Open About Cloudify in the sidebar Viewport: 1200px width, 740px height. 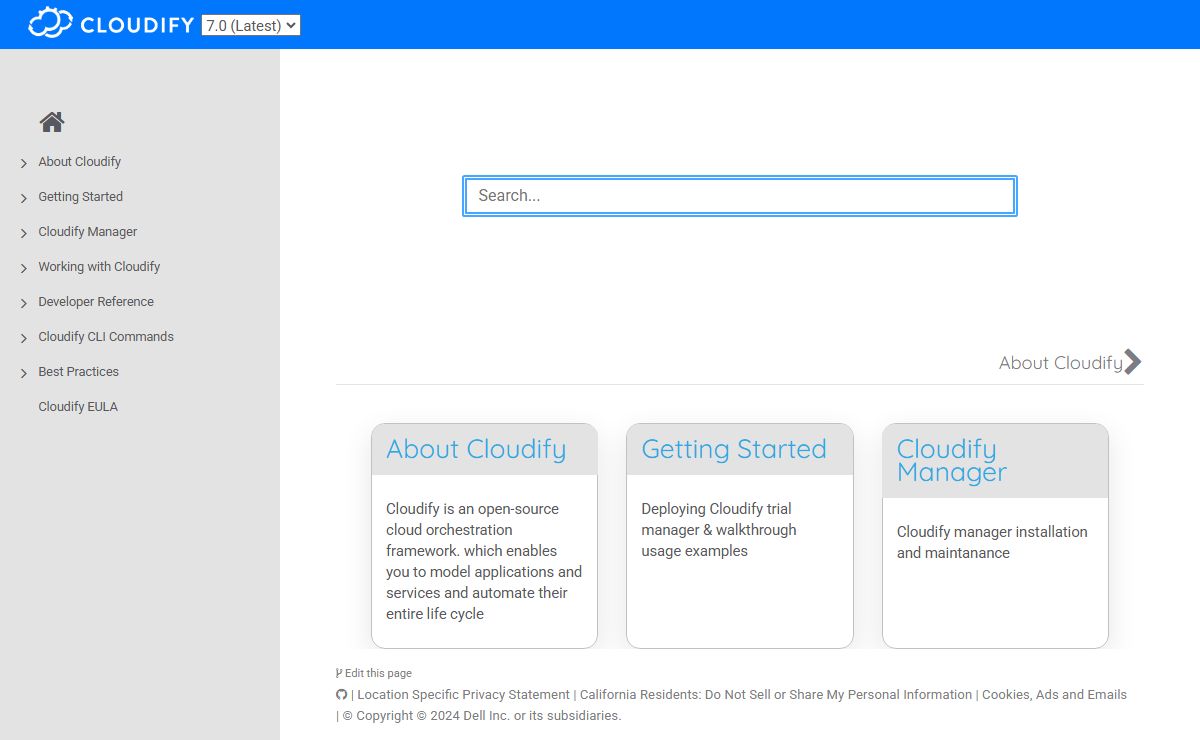click(80, 162)
